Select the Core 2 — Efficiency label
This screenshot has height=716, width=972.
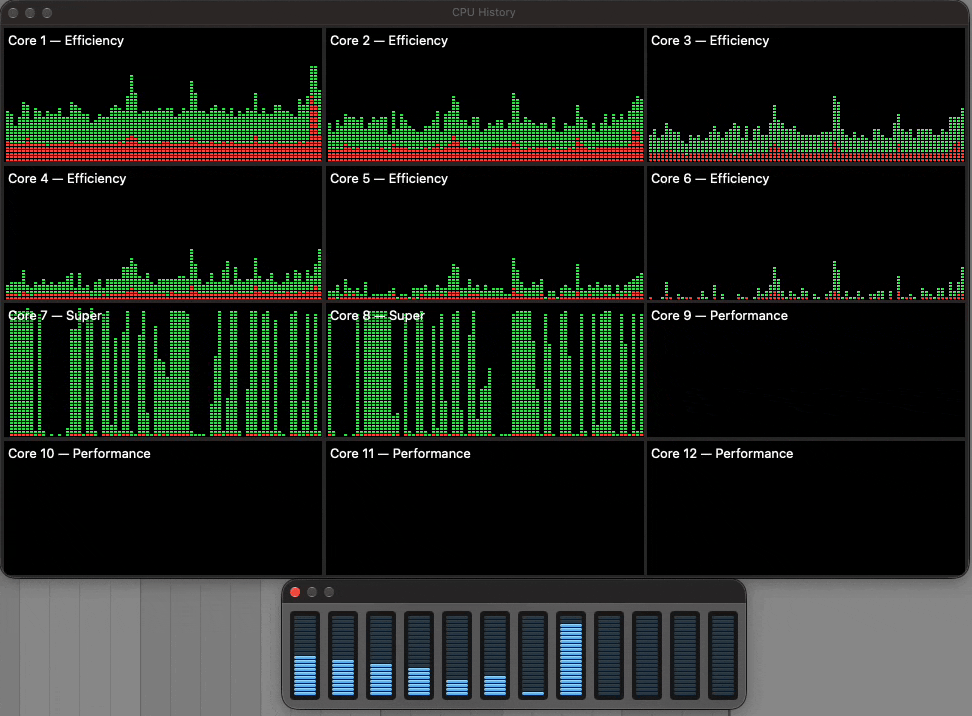coord(389,40)
